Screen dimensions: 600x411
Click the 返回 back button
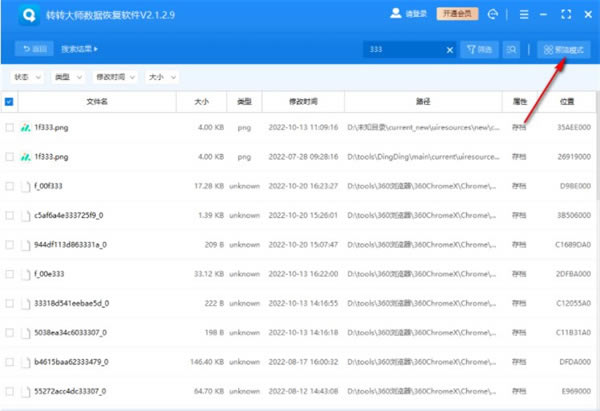click(x=34, y=49)
